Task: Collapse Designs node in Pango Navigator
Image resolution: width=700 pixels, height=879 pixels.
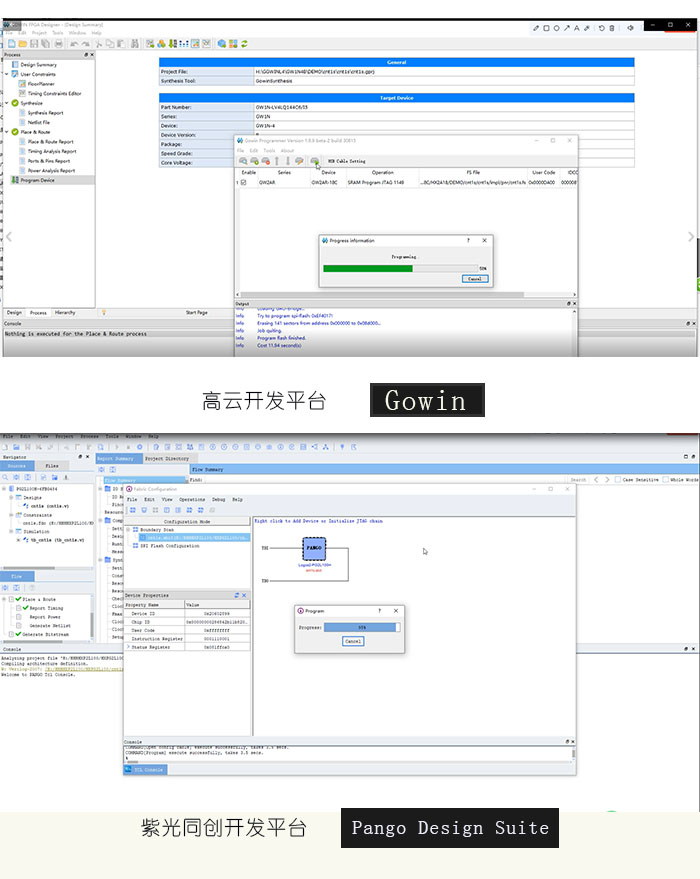Action: coord(11,497)
